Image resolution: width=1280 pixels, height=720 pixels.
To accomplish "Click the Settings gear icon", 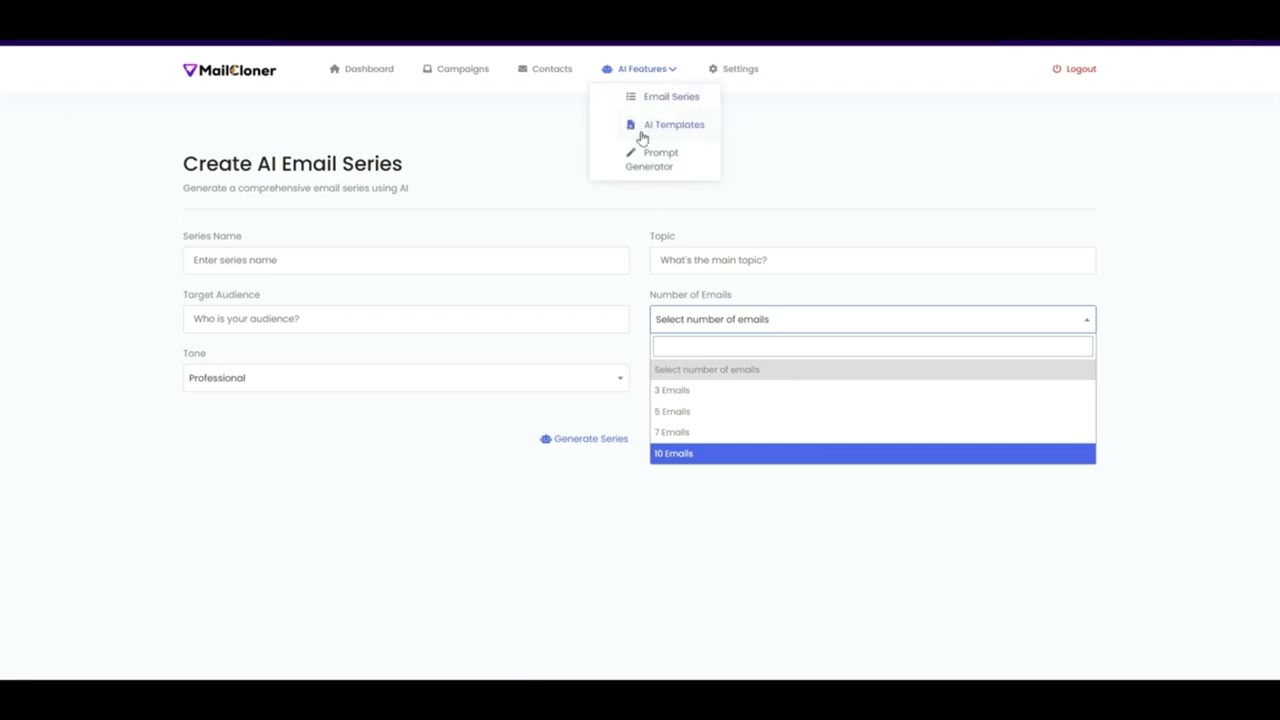I will click(713, 69).
